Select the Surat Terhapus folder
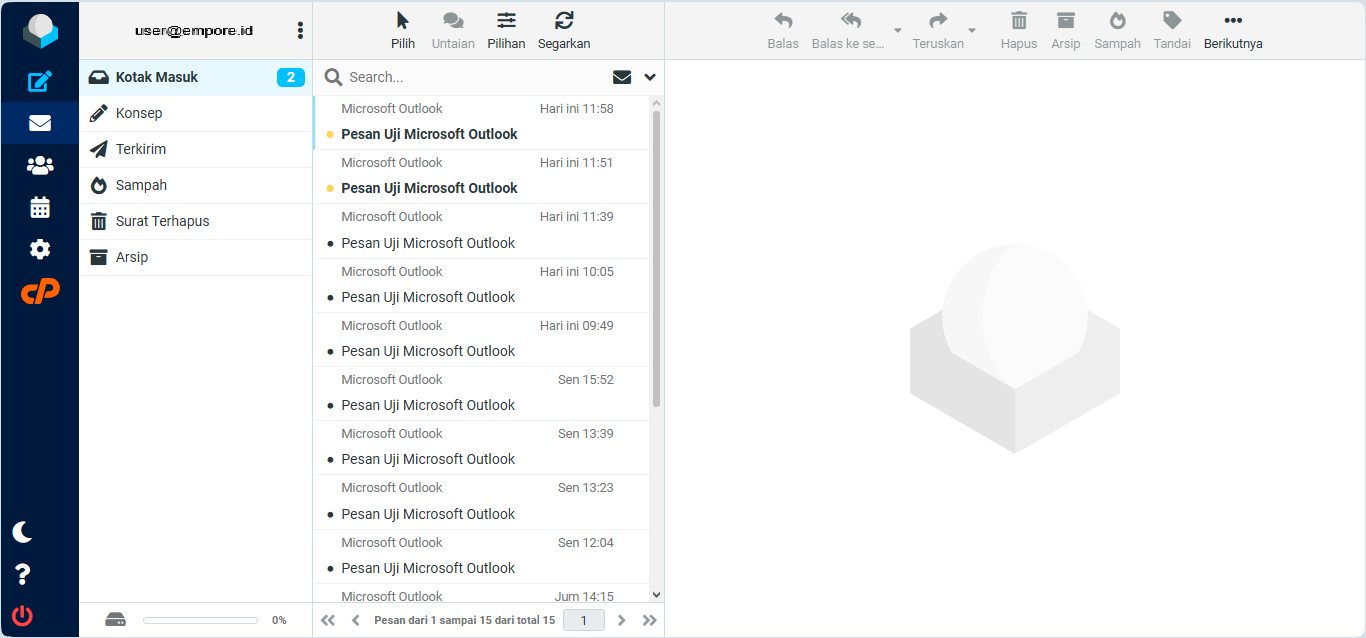1366x638 pixels. (162, 221)
